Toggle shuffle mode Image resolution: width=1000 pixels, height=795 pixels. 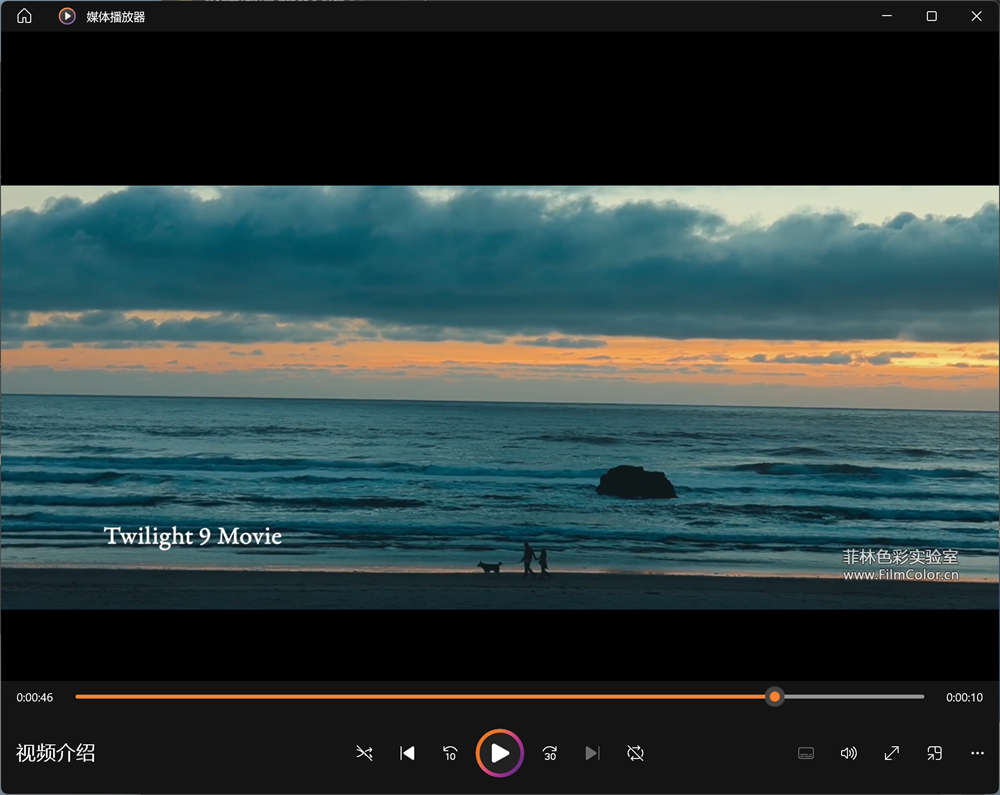364,753
